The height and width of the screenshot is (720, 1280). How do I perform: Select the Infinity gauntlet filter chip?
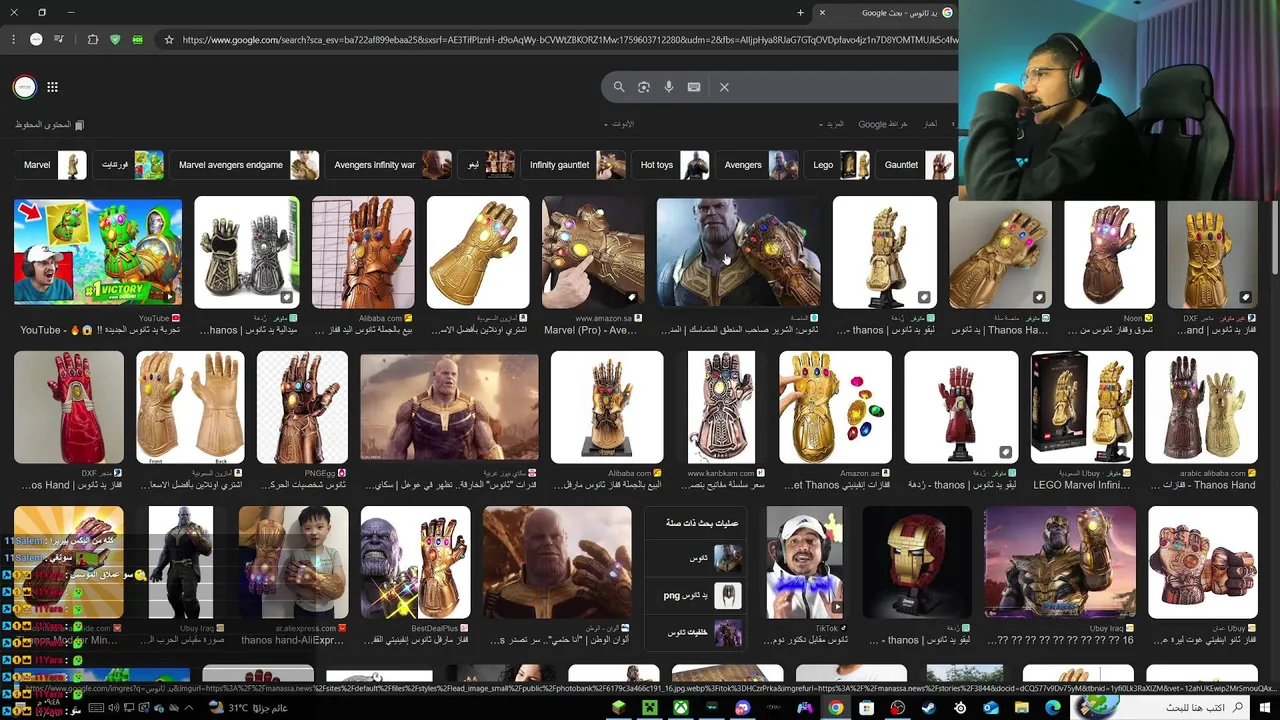pyautogui.click(x=574, y=165)
